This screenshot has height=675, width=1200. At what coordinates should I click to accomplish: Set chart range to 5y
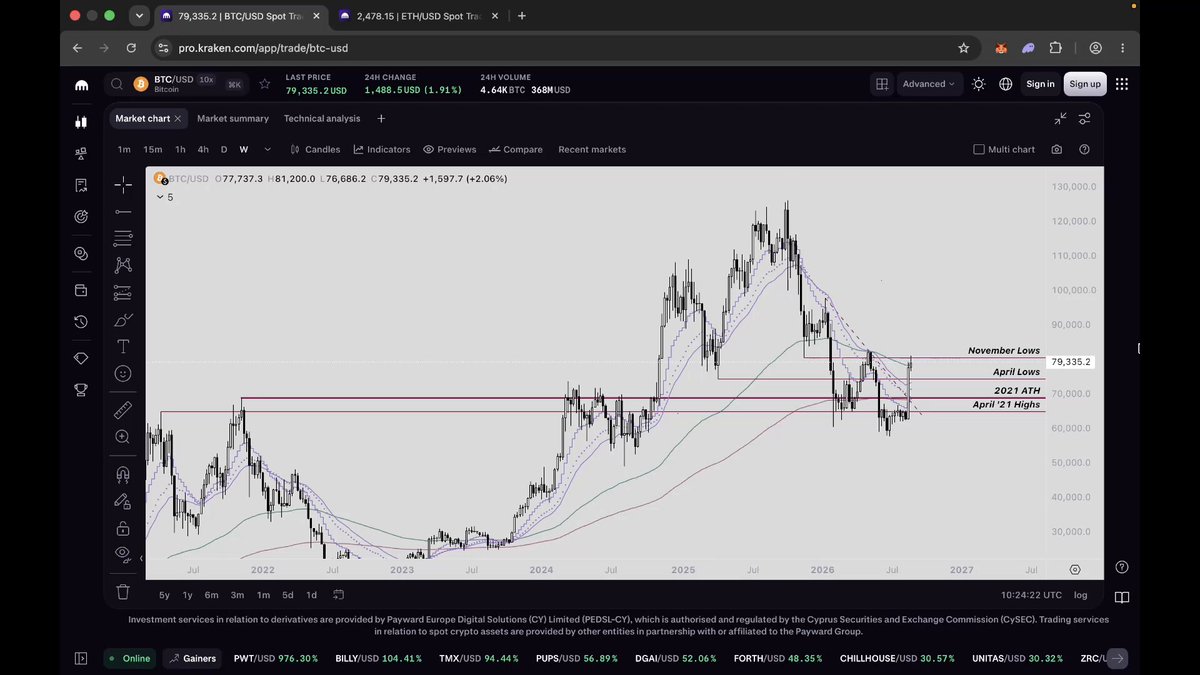[164, 595]
